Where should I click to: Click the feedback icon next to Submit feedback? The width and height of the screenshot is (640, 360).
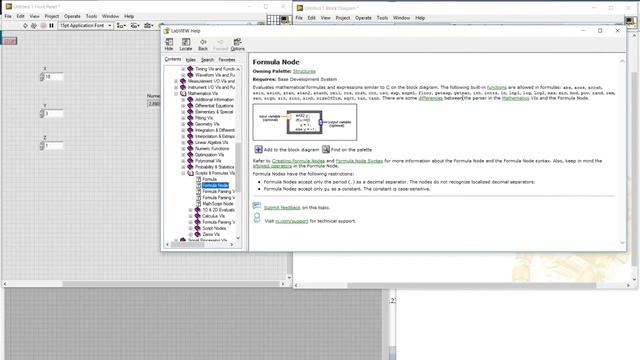click(257, 206)
